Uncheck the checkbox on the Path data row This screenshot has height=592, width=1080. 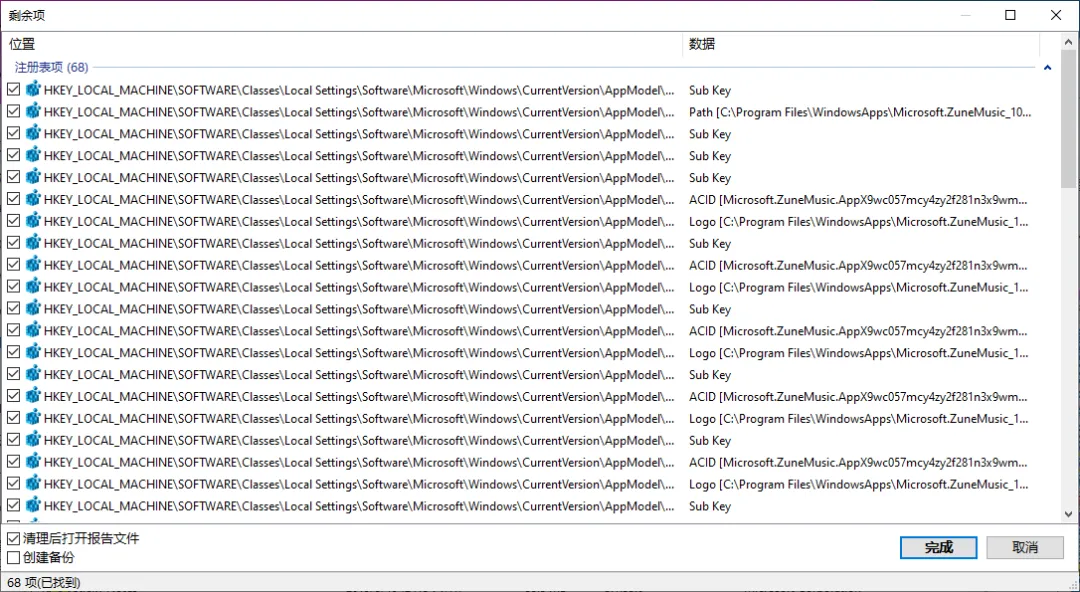[x=14, y=112]
